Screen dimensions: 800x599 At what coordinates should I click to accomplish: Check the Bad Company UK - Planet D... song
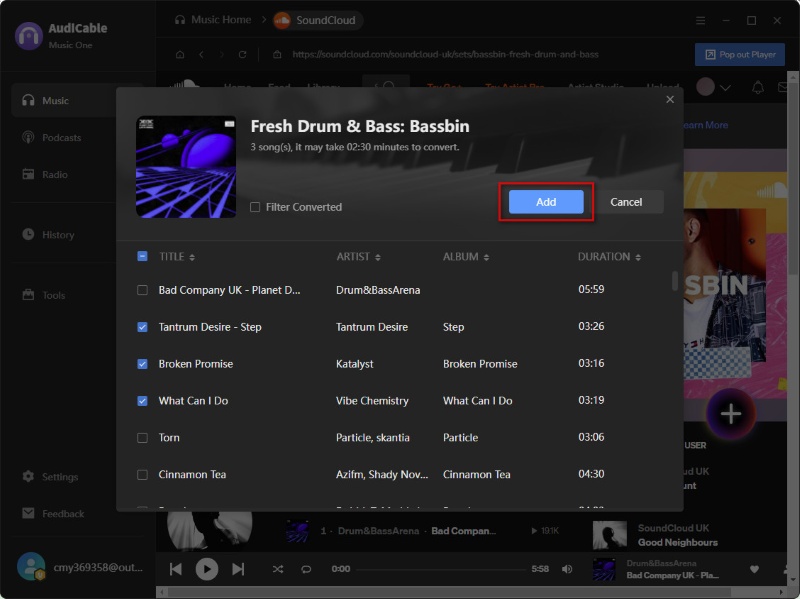pyautogui.click(x=142, y=290)
